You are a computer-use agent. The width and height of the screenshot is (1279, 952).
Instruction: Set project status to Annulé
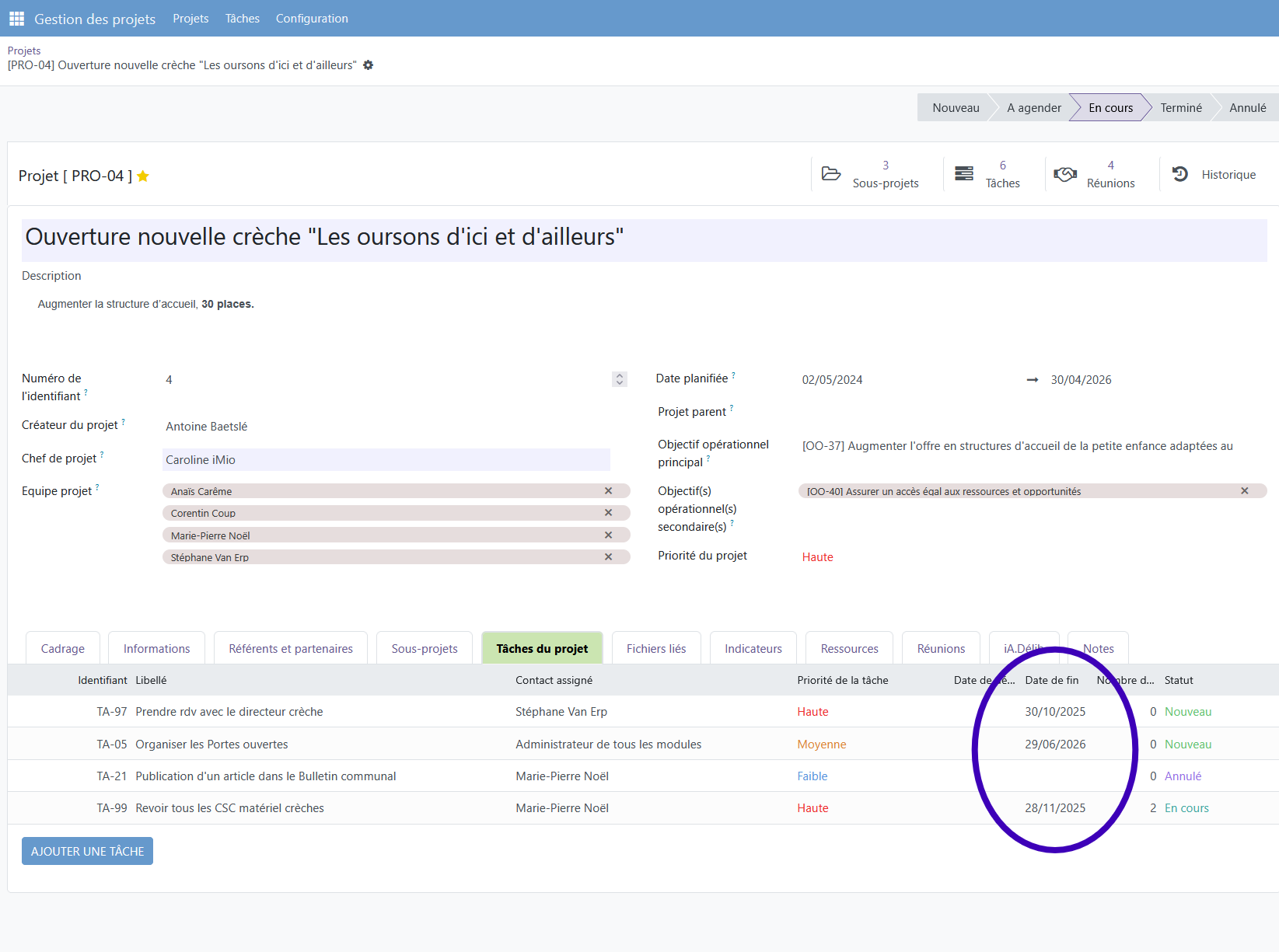pos(1247,108)
